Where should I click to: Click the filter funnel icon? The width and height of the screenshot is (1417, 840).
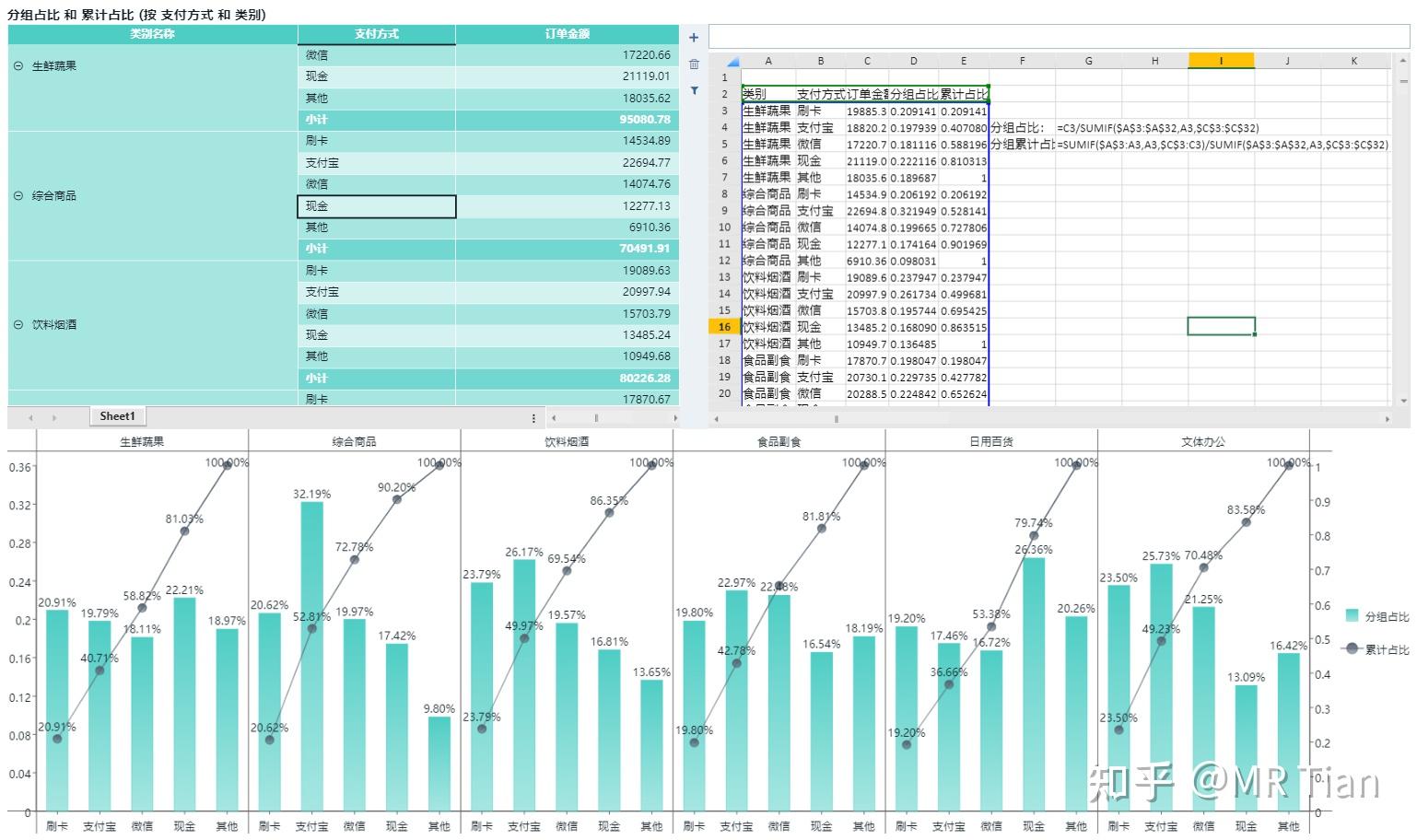click(694, 90)
